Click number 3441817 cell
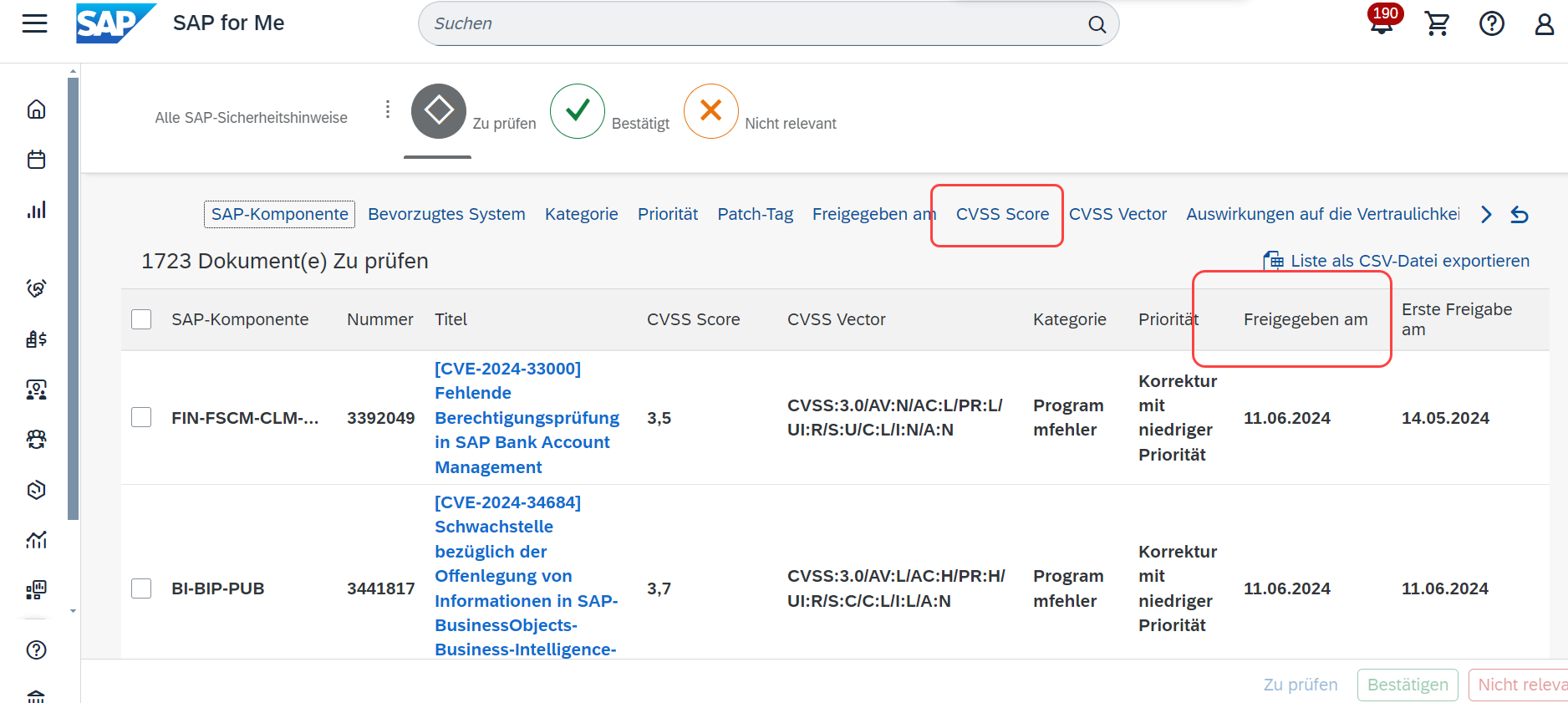 point(381,588)
